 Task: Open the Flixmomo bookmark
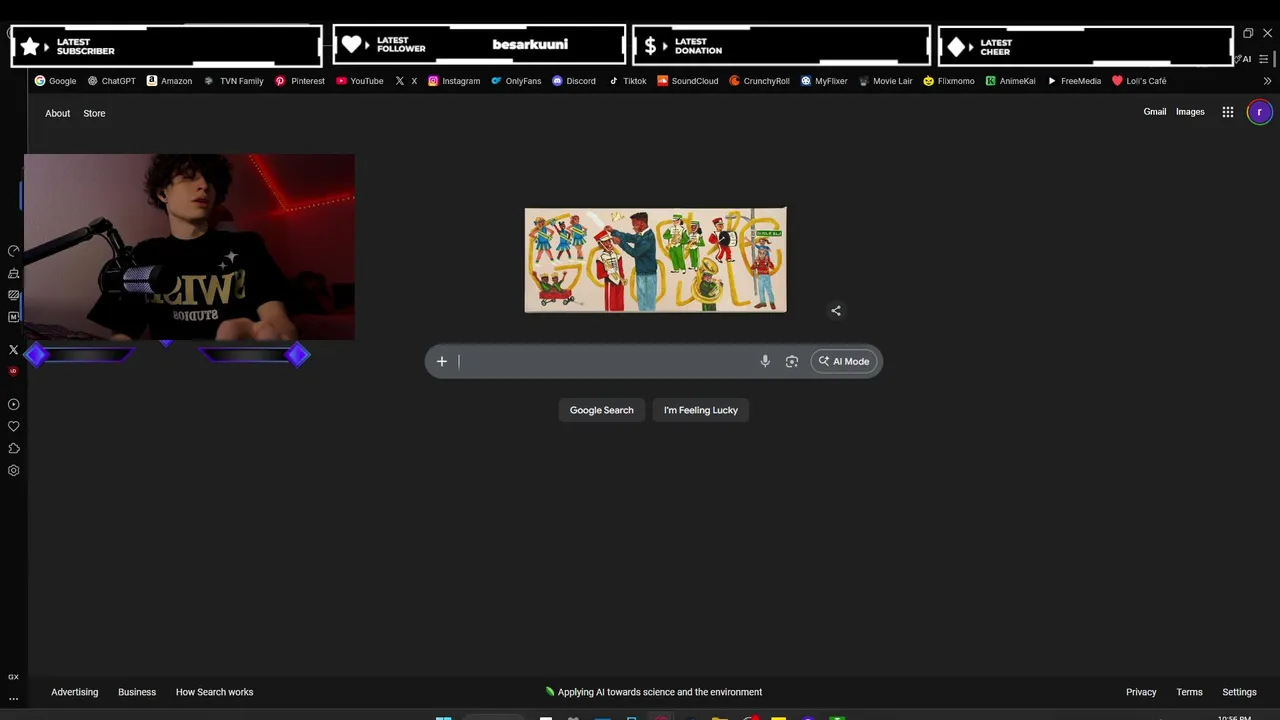(949, 81)
